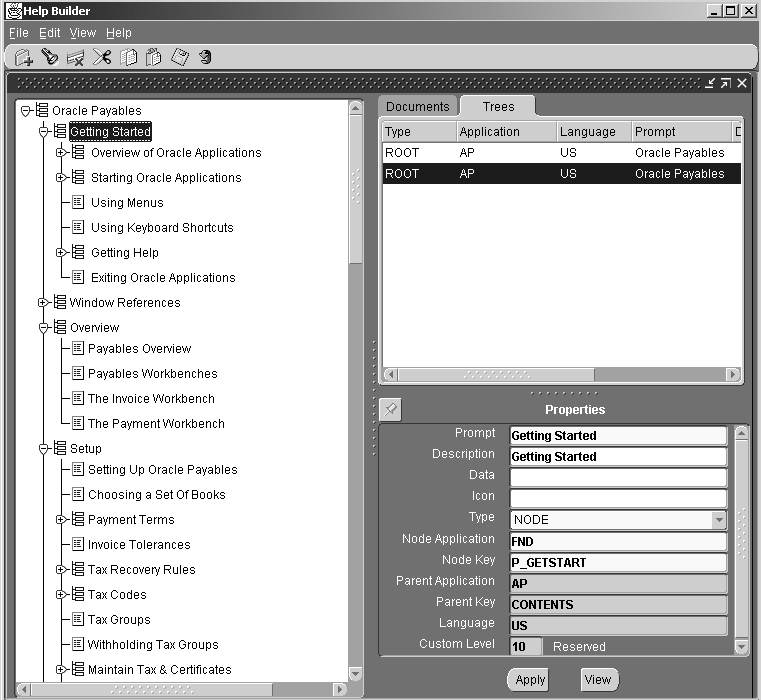Select The Invoice Workbench tree item
This screenshot has width=761, height=700.
click(x=151, y=399)
